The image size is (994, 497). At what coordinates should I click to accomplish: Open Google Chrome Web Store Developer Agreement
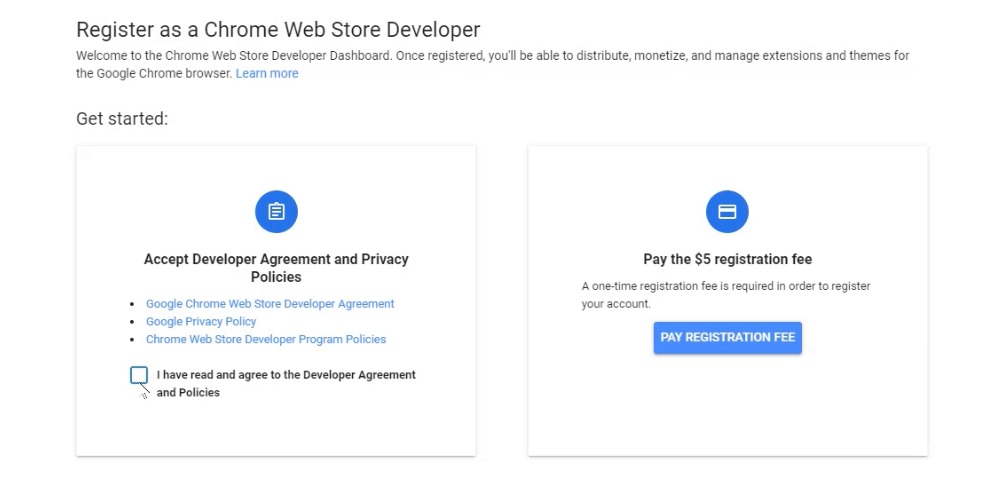(270, 304)
